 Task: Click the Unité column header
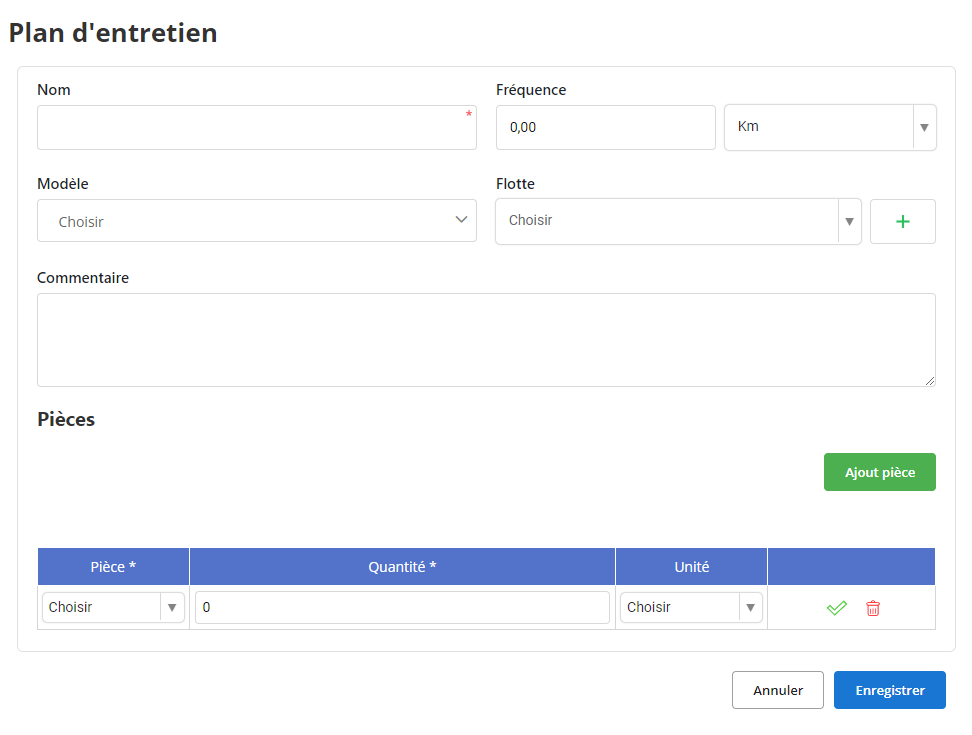point(691,566)
